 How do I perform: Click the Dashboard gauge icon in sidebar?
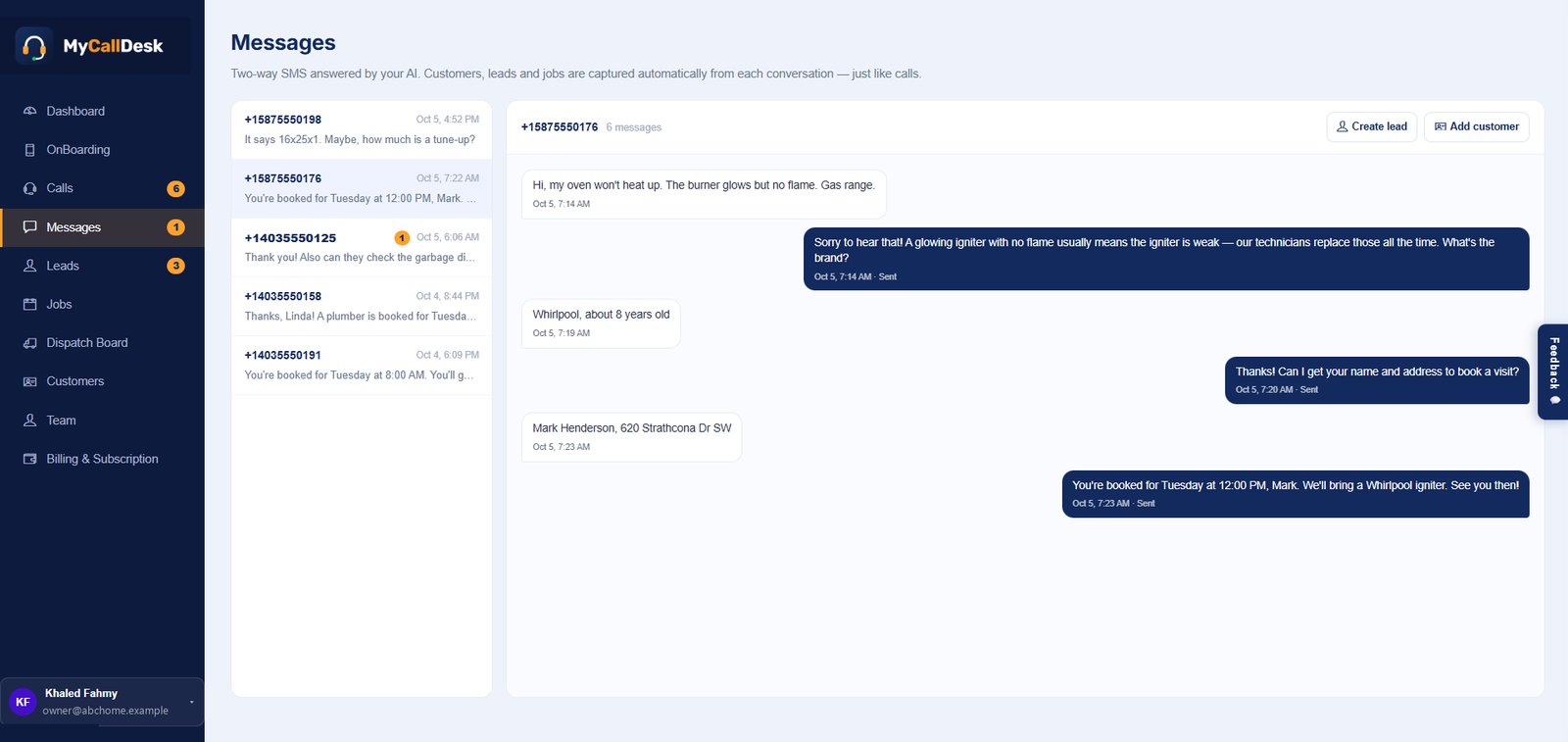click(29, 111)
